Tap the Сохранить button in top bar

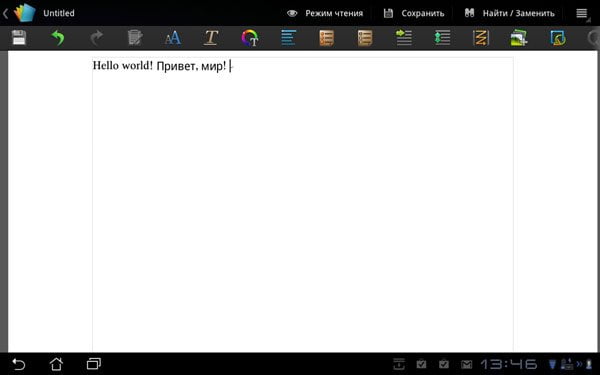pos(414,13)
